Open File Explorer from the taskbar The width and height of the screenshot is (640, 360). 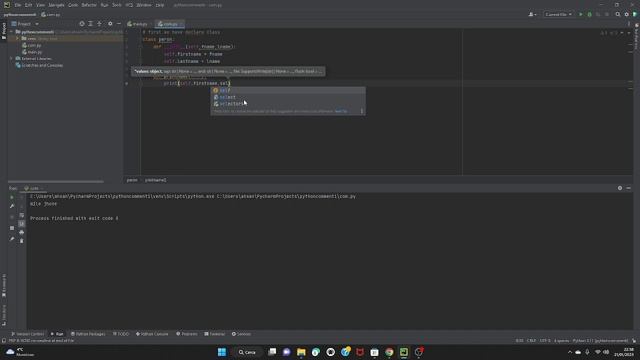click(x=301, y=352)
